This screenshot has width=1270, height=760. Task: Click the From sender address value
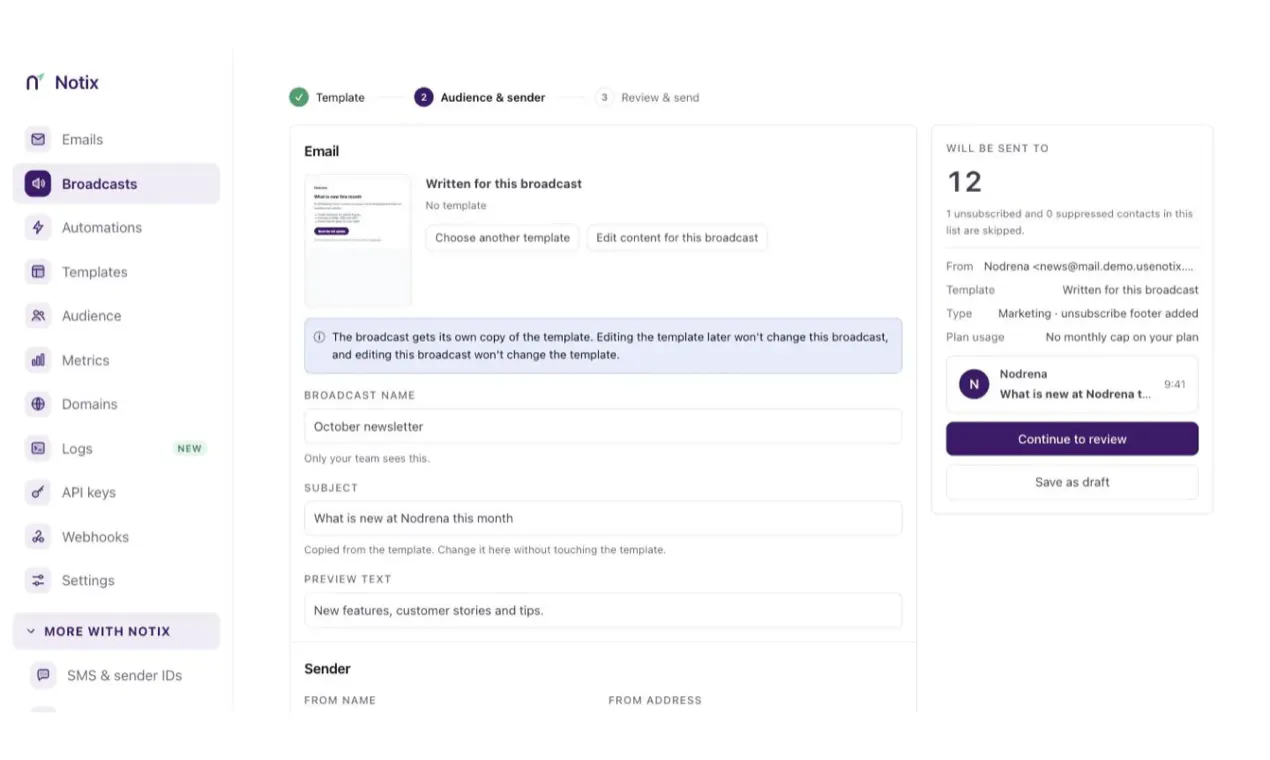tap(1089, 266)
